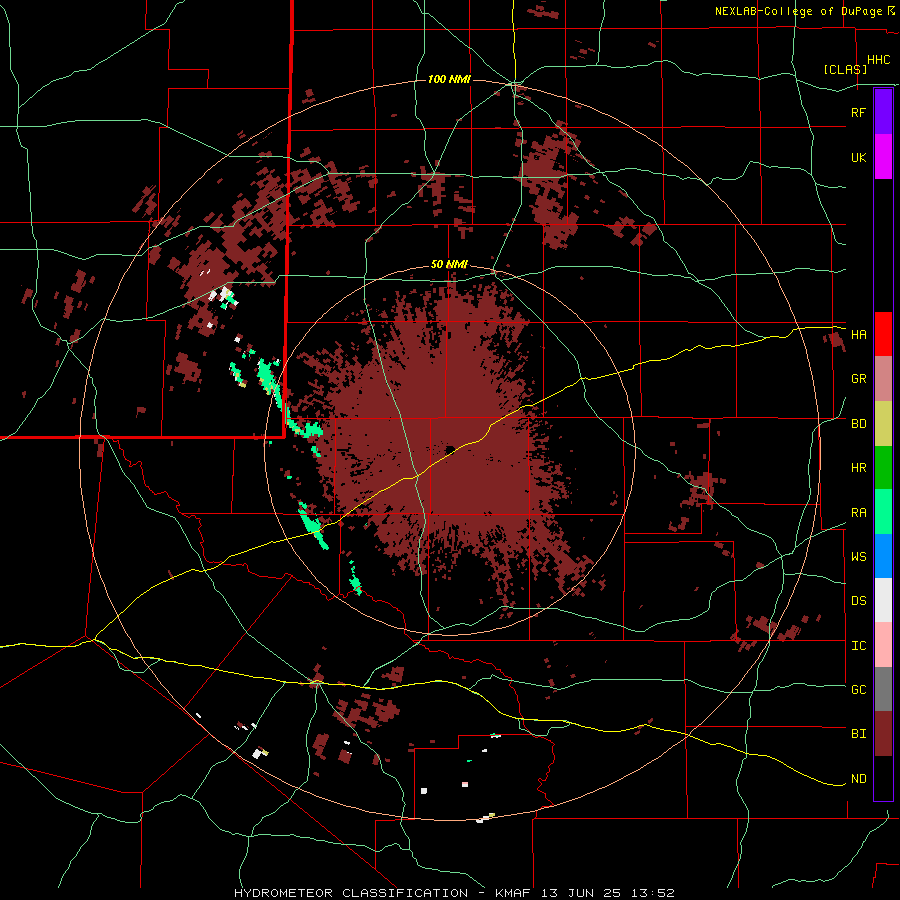Click the BI legend label

(x=858, y=734)
